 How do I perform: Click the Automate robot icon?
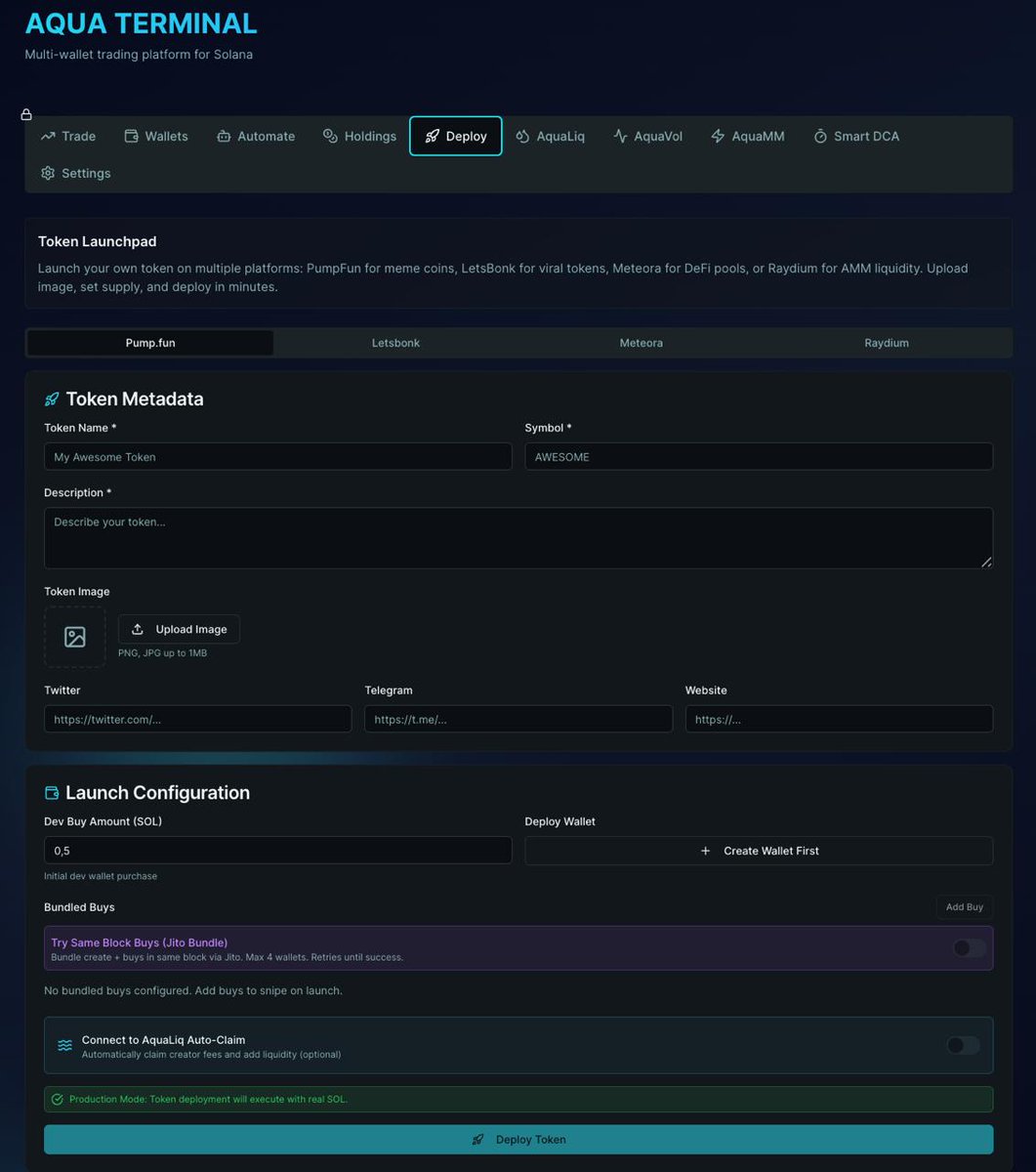pyautogui.click(x=224, y=136)
